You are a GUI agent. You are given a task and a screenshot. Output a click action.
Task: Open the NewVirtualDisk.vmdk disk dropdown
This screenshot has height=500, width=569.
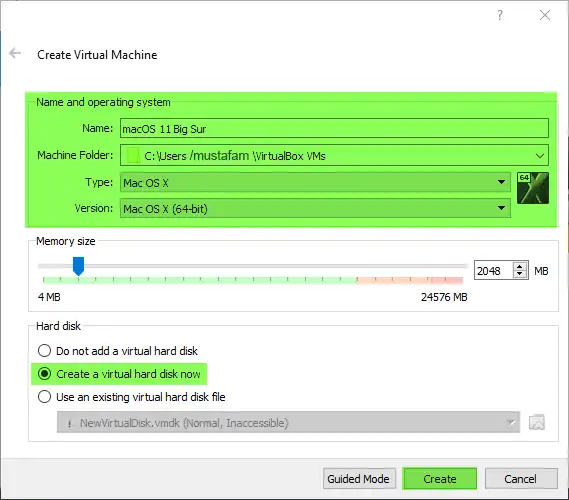(x=288, y=422)
